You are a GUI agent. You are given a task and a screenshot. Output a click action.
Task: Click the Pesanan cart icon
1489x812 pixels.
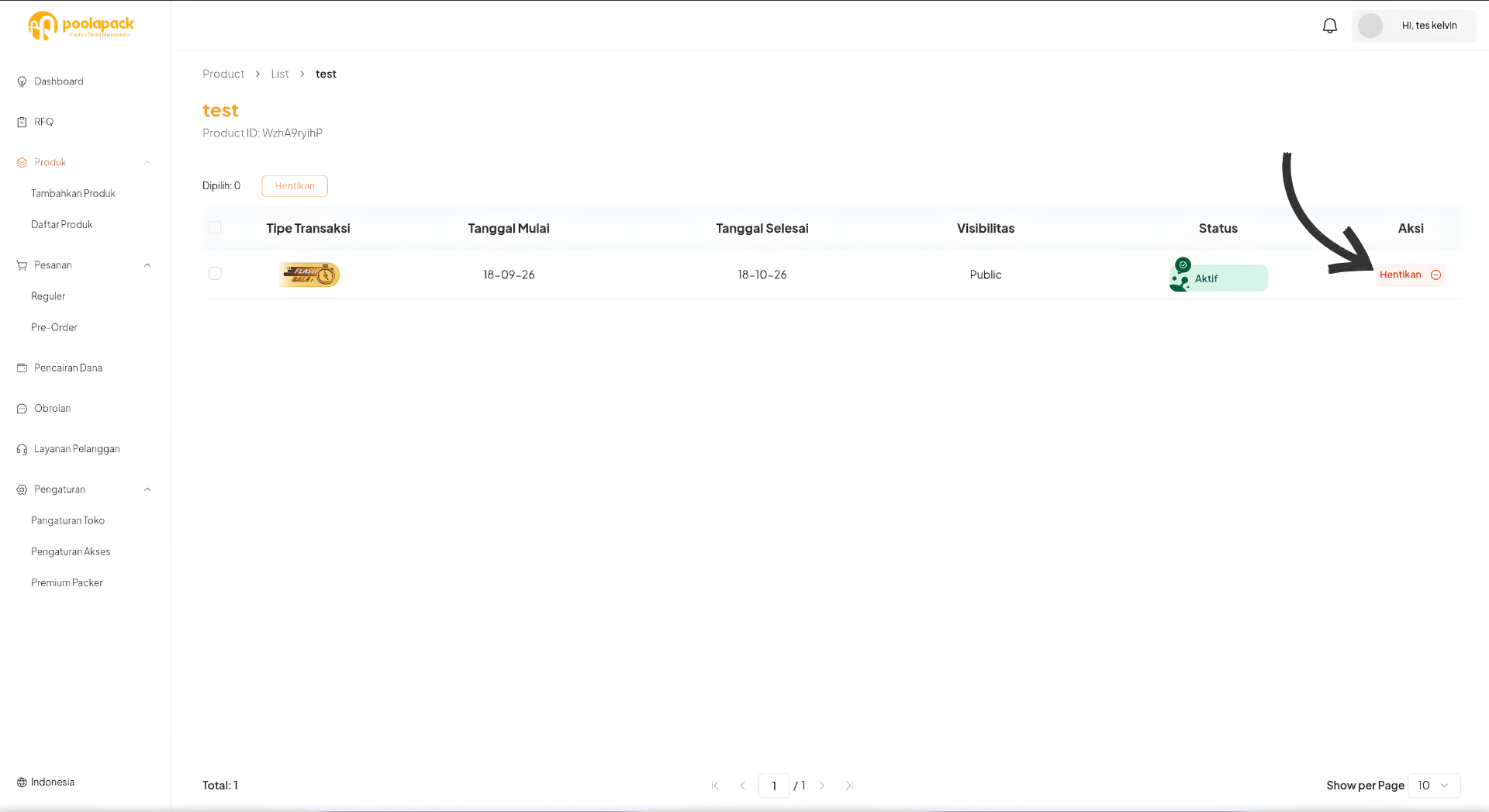[22, 265]
